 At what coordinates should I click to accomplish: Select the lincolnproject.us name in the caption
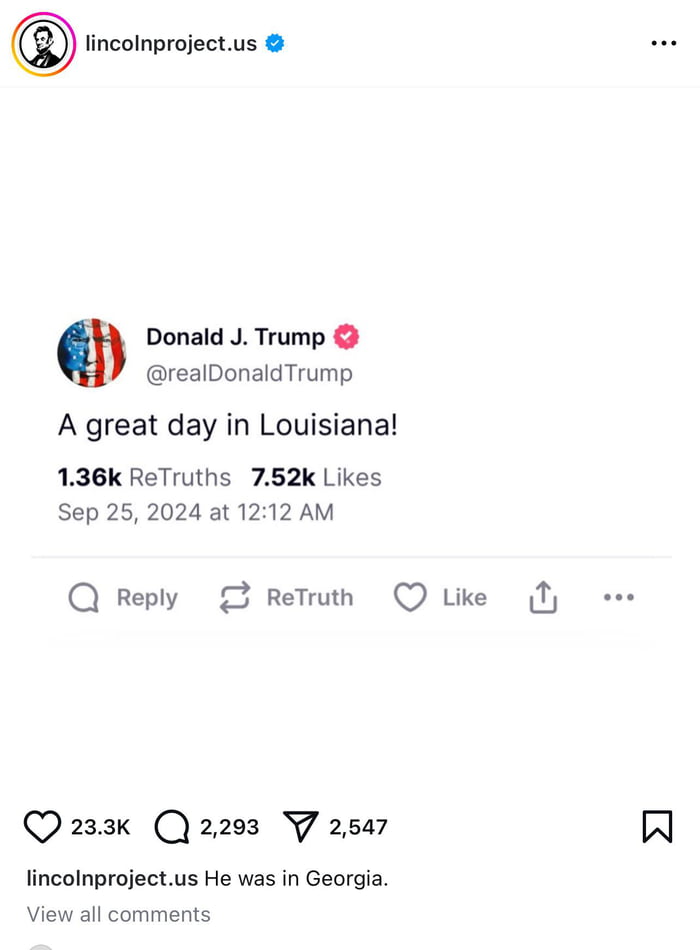click(x=112, y=878)
